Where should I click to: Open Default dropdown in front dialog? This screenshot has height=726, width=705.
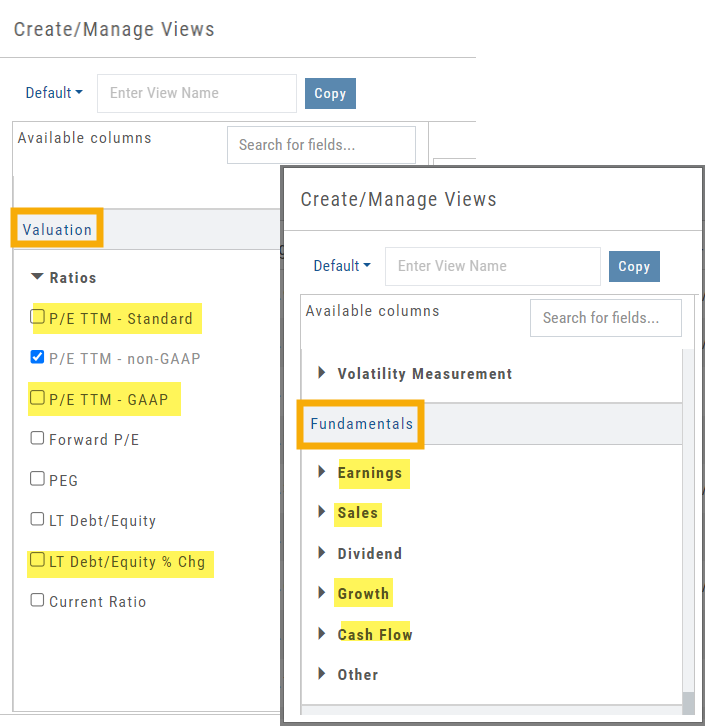pos(342,266)
